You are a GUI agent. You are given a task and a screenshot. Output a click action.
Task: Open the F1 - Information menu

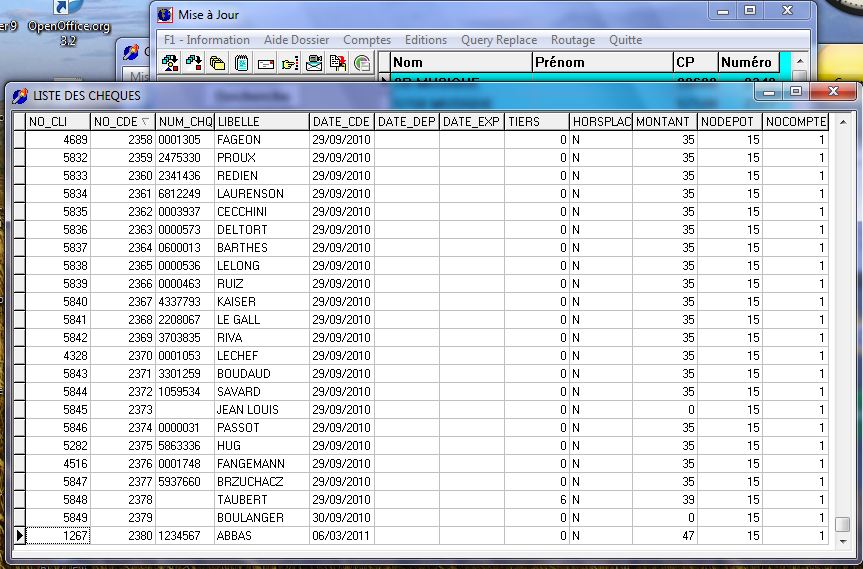tap(207, 40)
